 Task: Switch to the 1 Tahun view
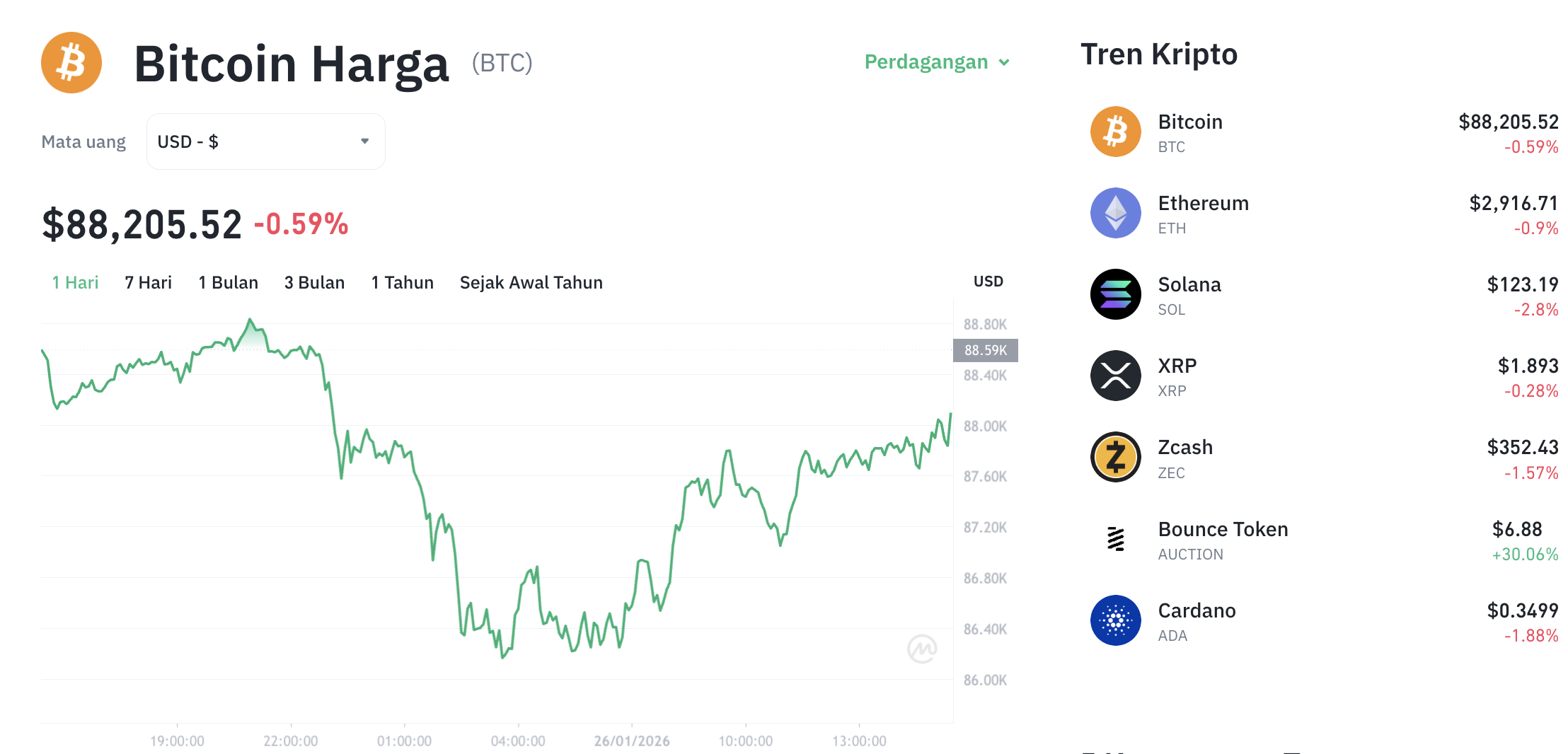(x=401, y=282)
